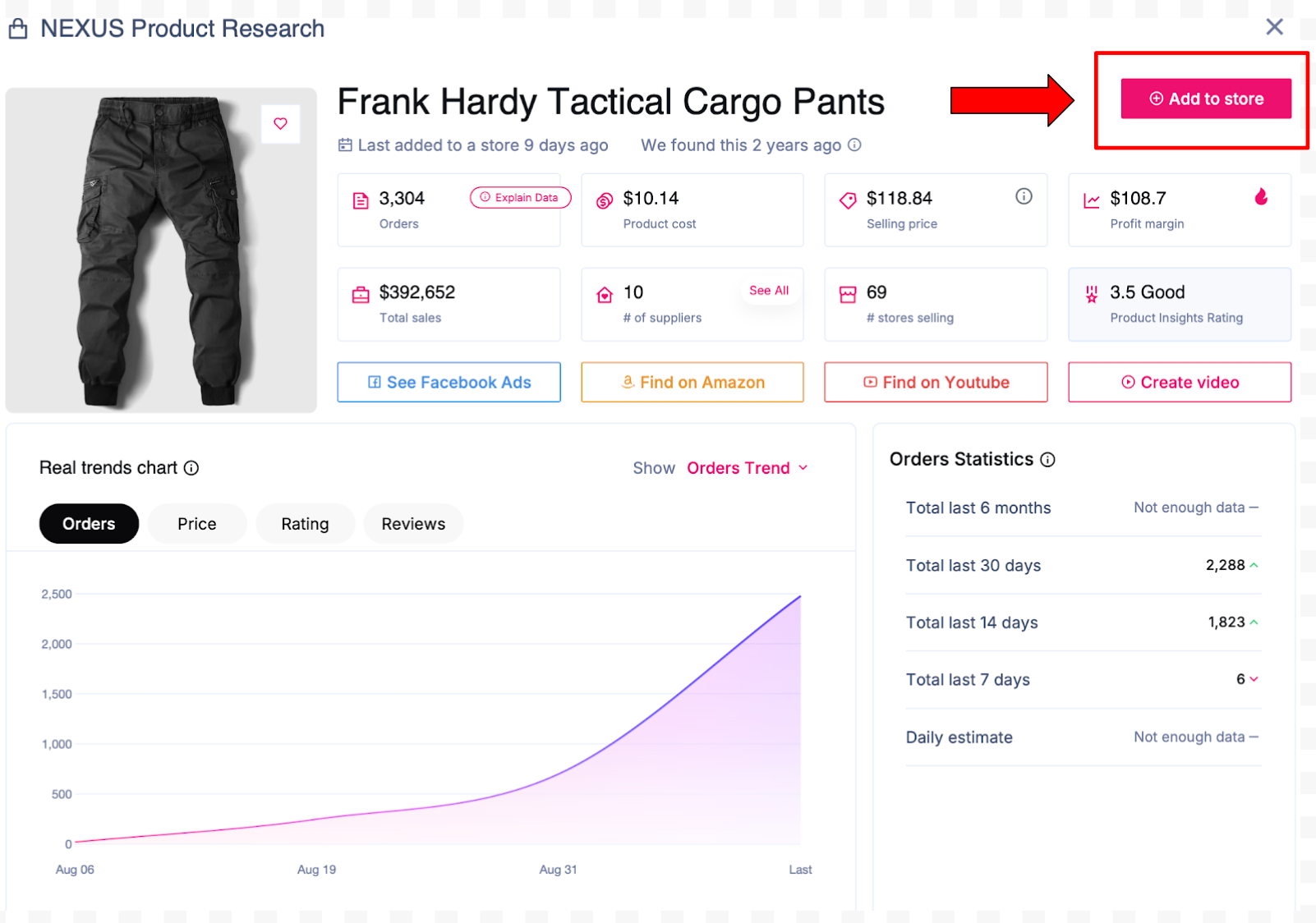Switch to the Rating chart tab
The height and width of the screenshot is (923, 1316).
pos(305,524)
